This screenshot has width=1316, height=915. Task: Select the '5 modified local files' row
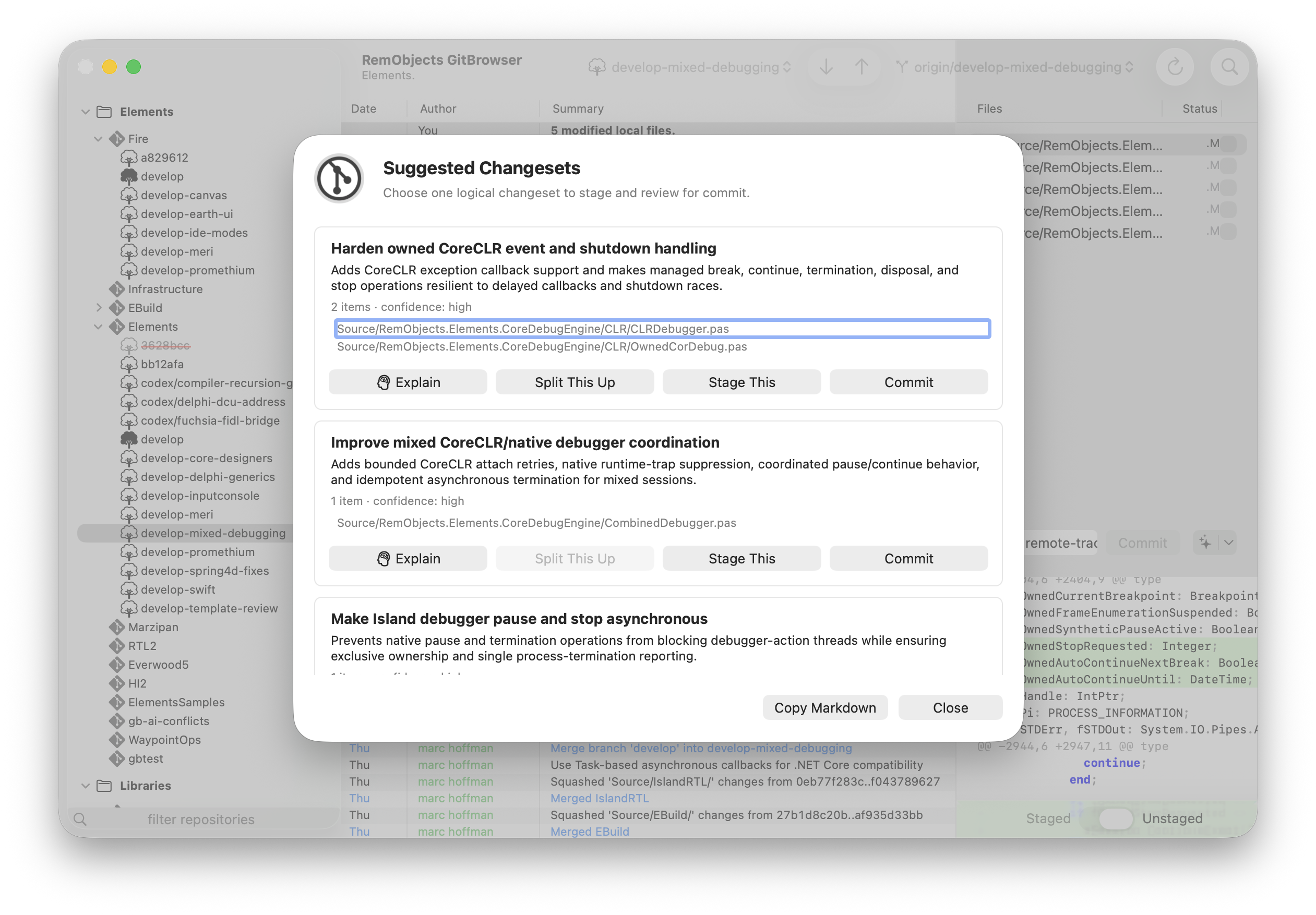coord(648,130)
